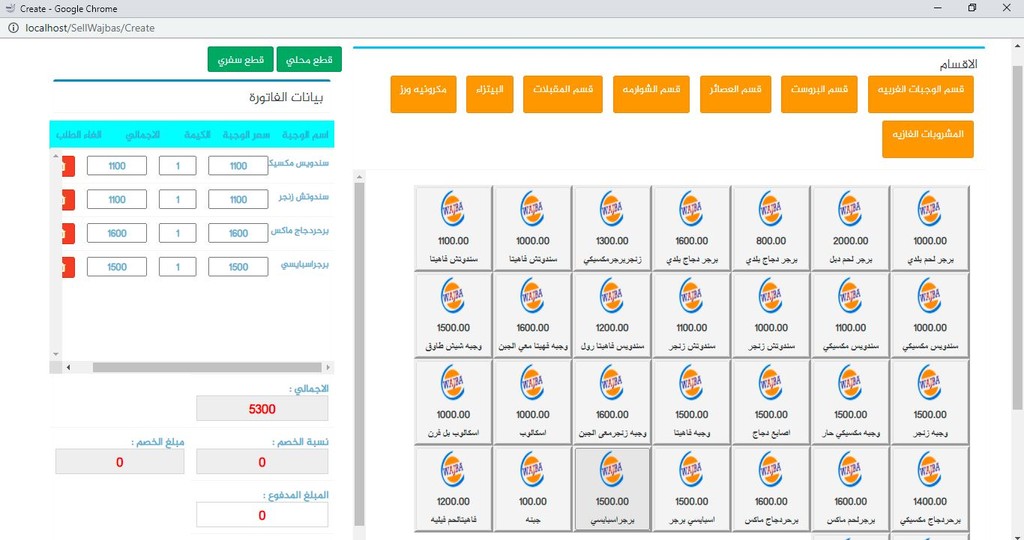Add اصابع دجاج (1500.00) item
This screenshot has height=540, width=1024.
tap(771, 402)
